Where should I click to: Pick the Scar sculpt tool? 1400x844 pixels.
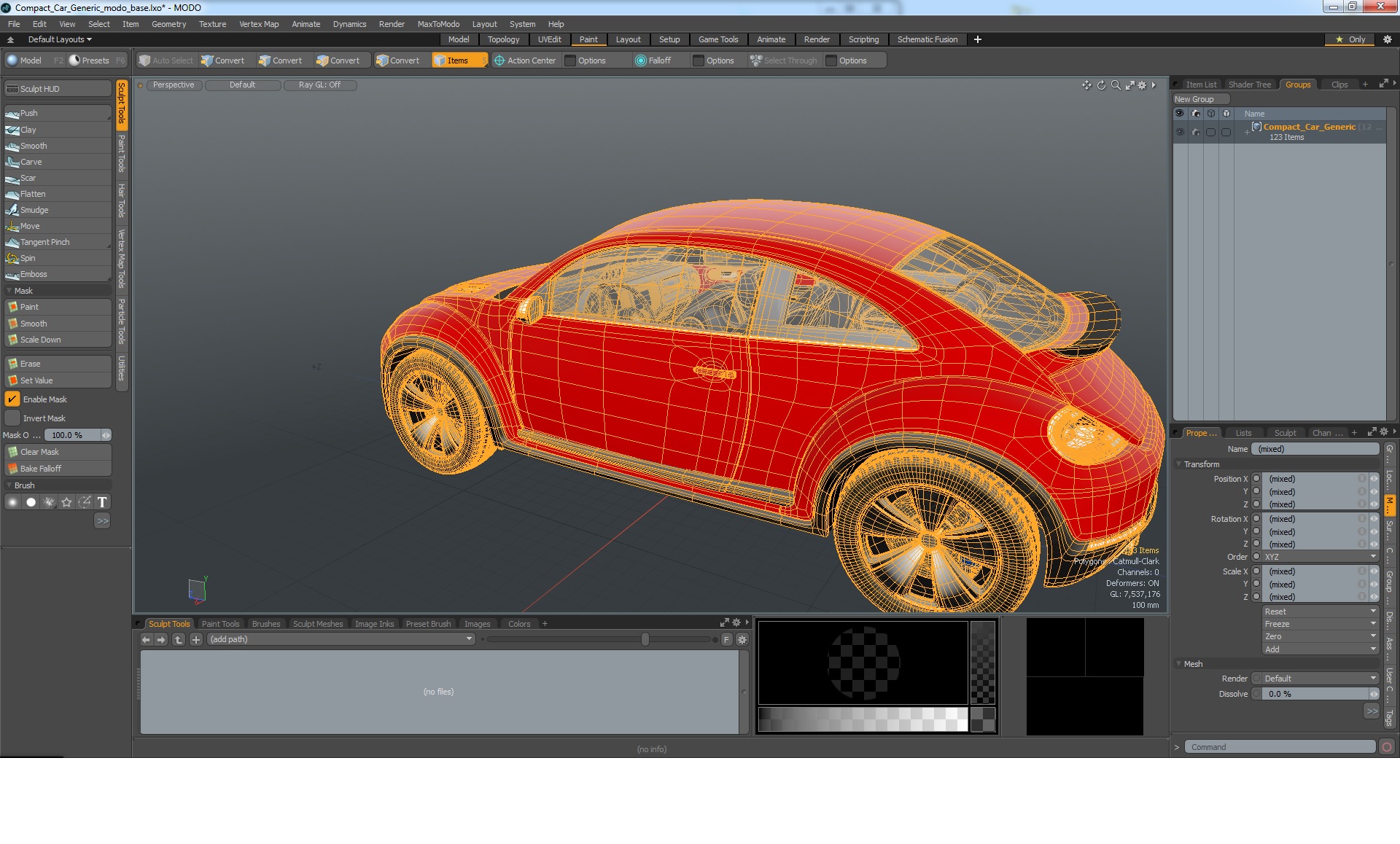58,178
